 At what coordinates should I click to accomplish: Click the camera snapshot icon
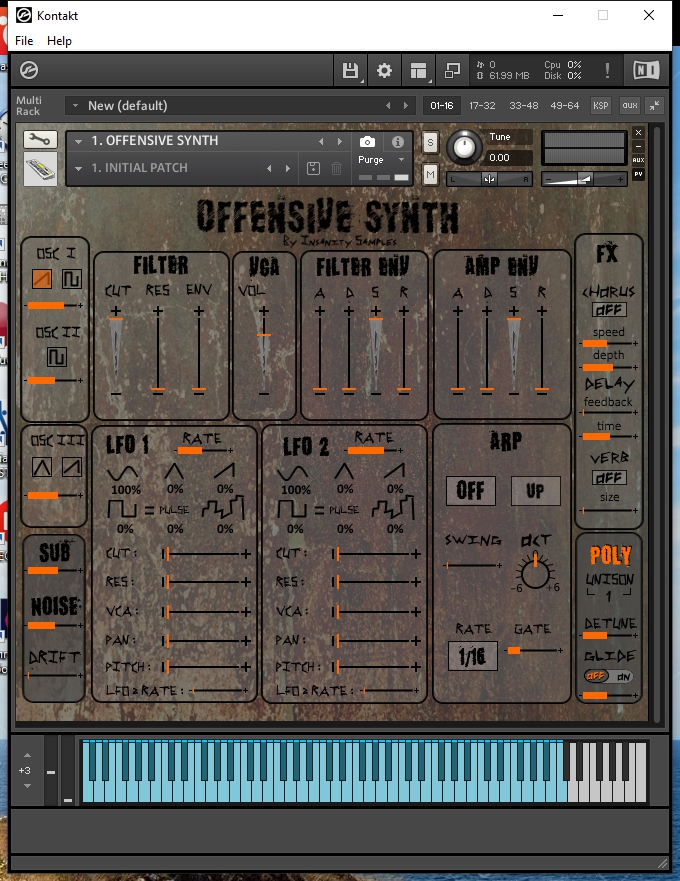pos(367,142)
